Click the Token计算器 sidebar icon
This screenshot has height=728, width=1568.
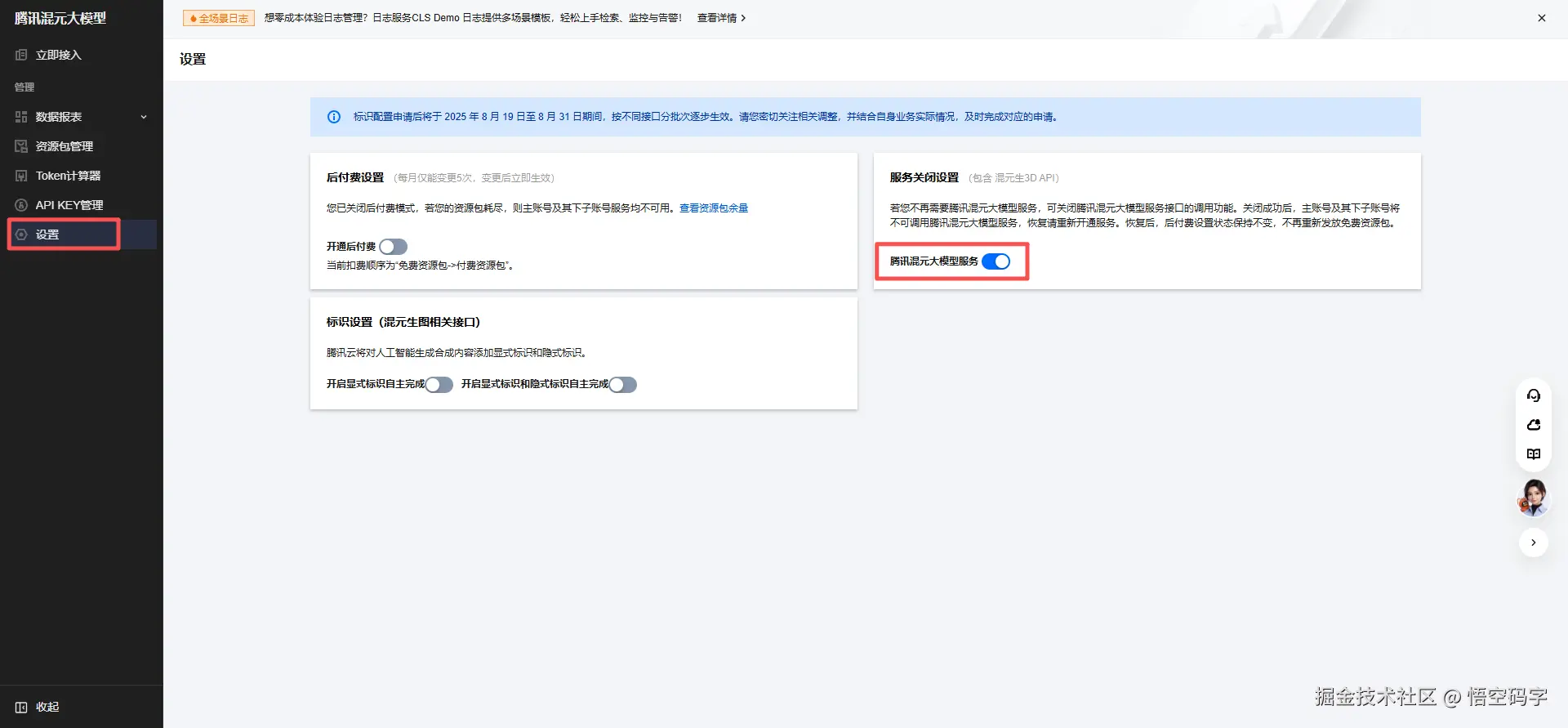click(21, 176)
